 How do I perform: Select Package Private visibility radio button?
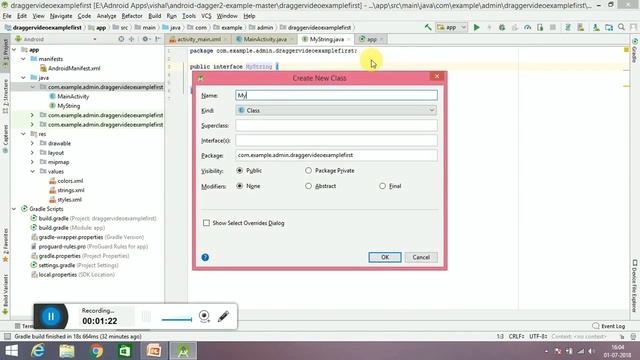point(308,171)
